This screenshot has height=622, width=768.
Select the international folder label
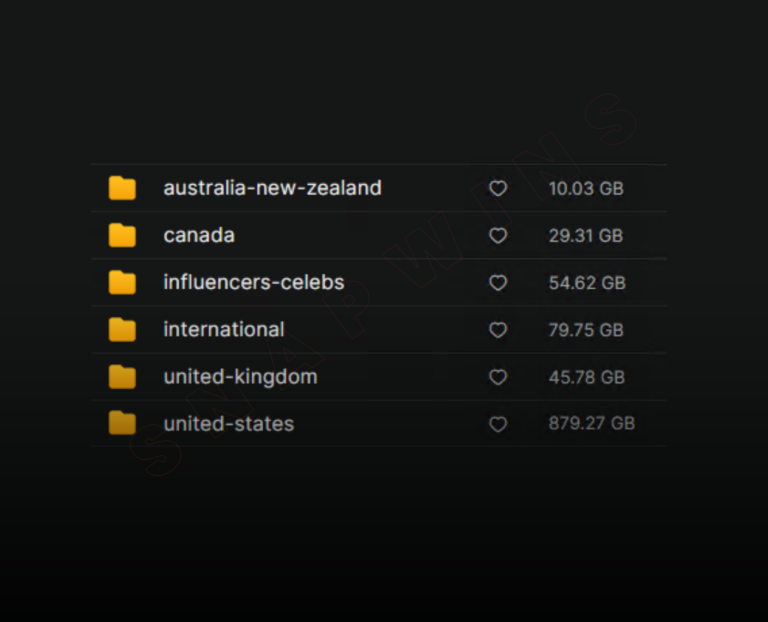coord(224,329)
